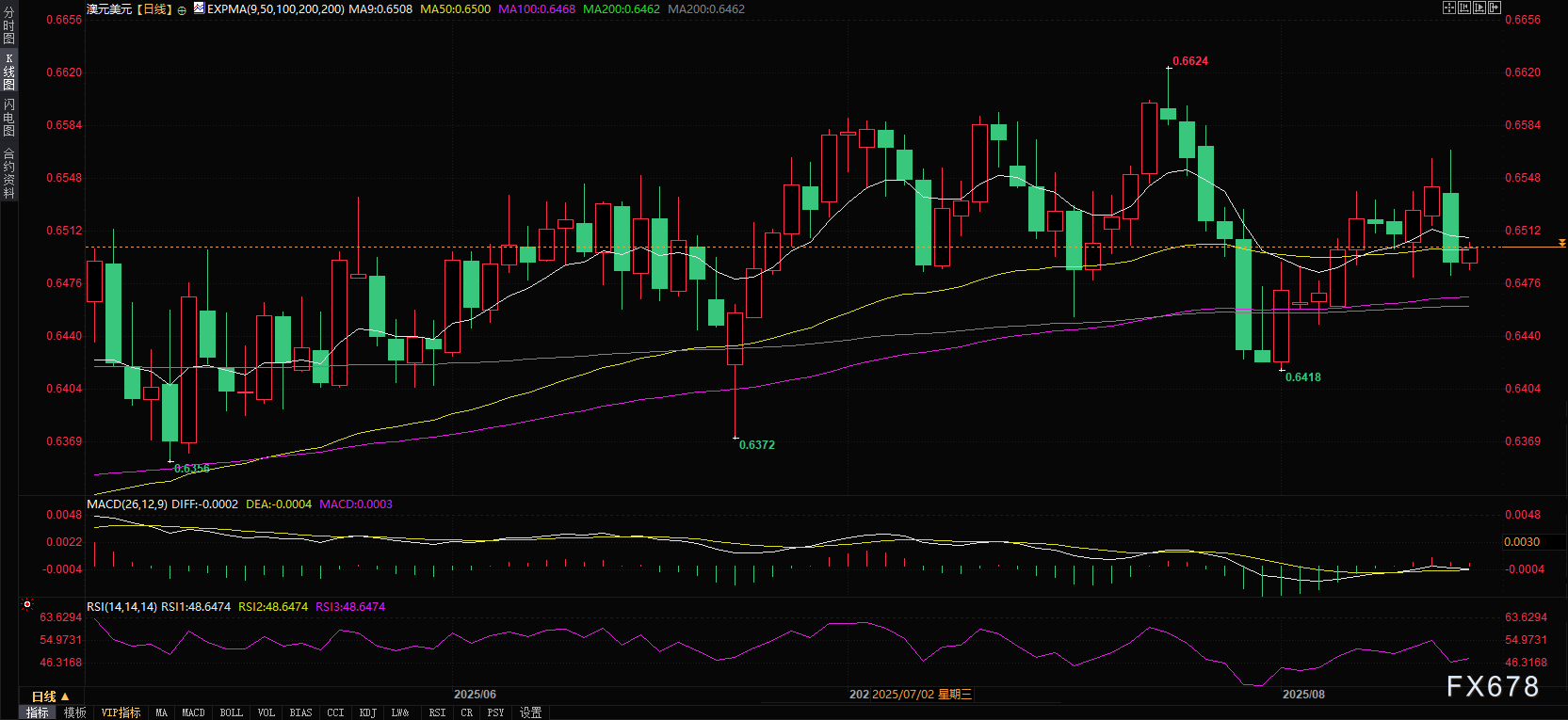1568x720 pixels.
Task: Select the 分时图 sidebar tab
Action: 8,25
